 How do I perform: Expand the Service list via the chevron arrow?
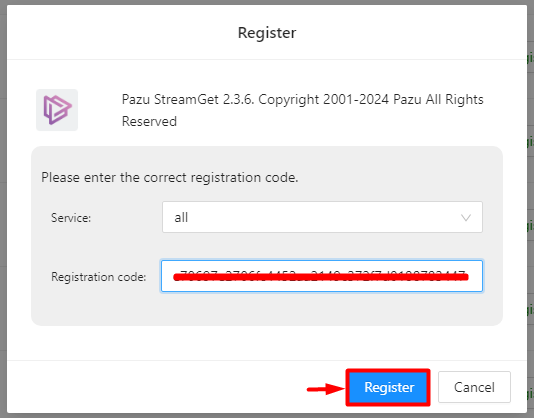(466, 217)
